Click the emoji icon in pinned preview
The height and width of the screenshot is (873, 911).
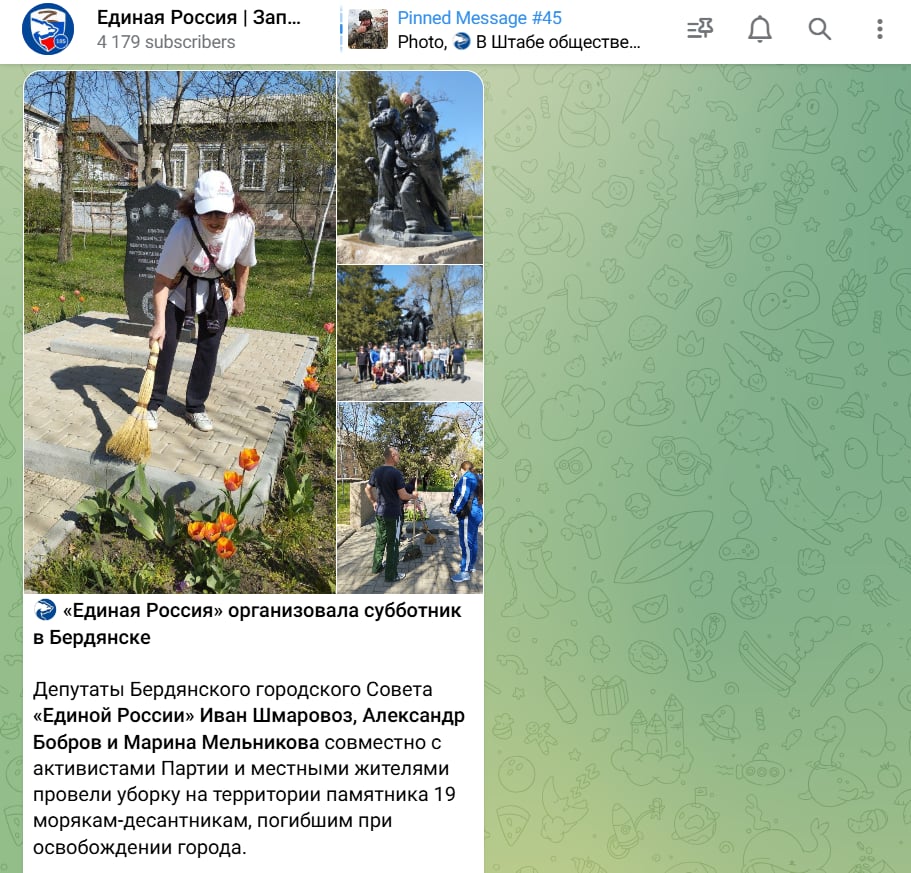(461, 42)
